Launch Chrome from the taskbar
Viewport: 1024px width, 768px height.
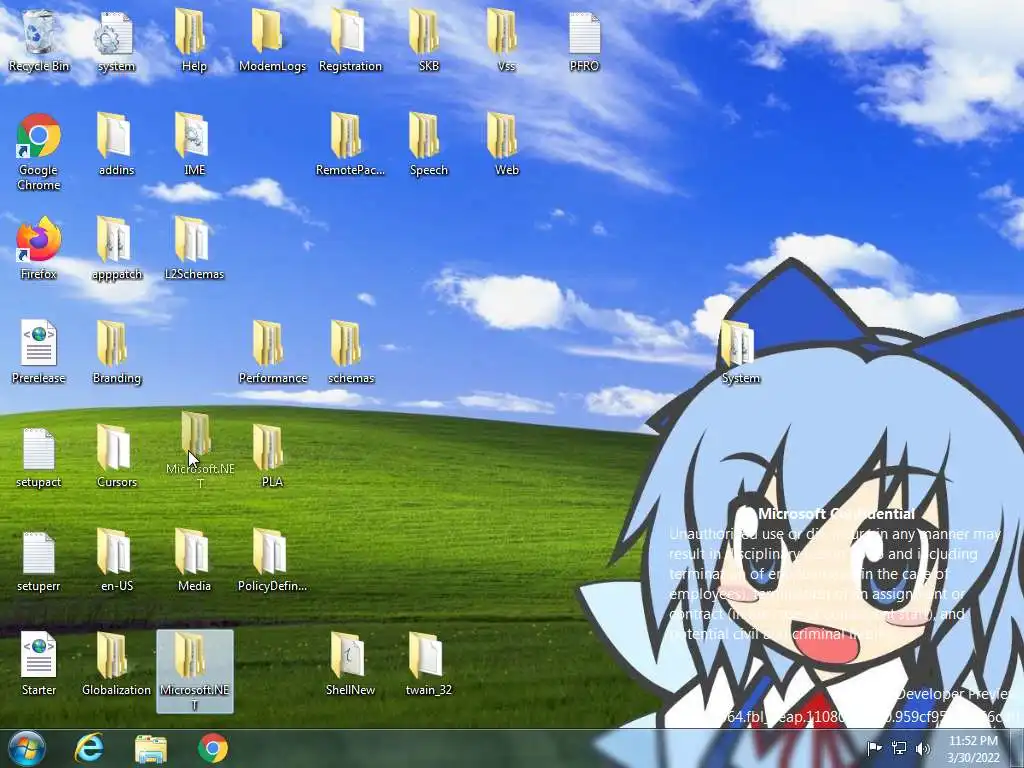pyautogui.click(x=213, y=748)
